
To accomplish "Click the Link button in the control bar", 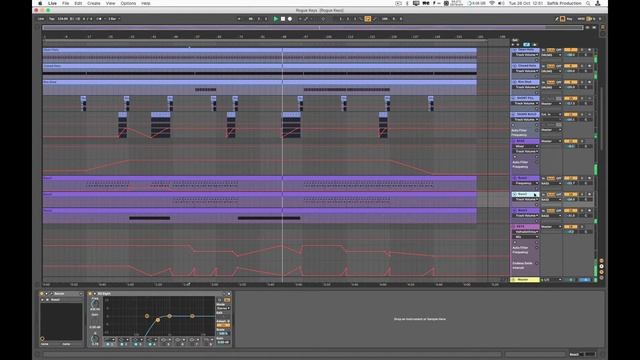I will (41, 19).
